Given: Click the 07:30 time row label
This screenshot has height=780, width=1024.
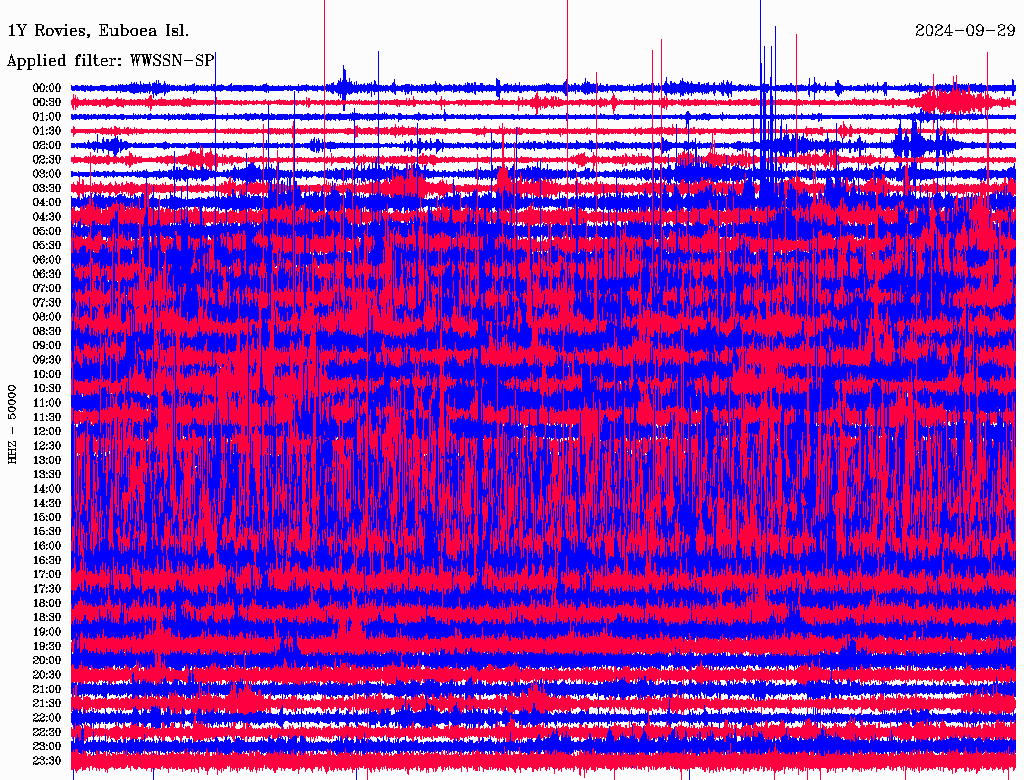Looking at the screenshot, I should [x=47, y=303].
